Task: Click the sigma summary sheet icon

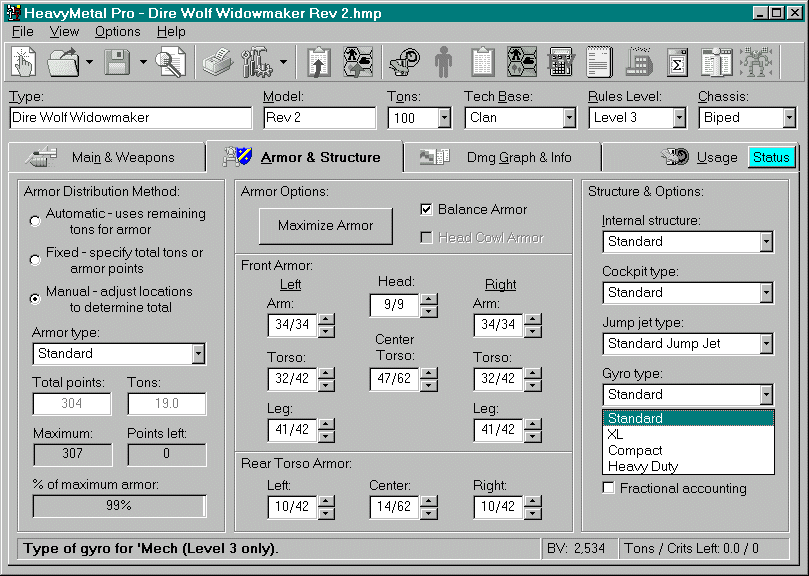Action: [x=677, y=62]
